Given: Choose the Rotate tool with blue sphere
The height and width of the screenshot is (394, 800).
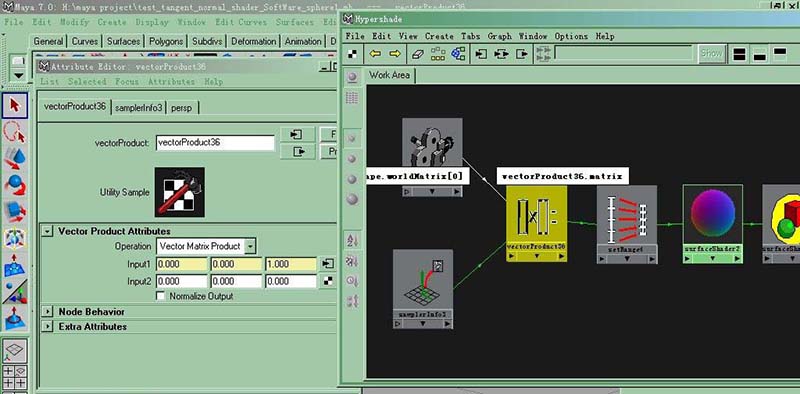Looking at the screenshot, I should tap(15, 185).
